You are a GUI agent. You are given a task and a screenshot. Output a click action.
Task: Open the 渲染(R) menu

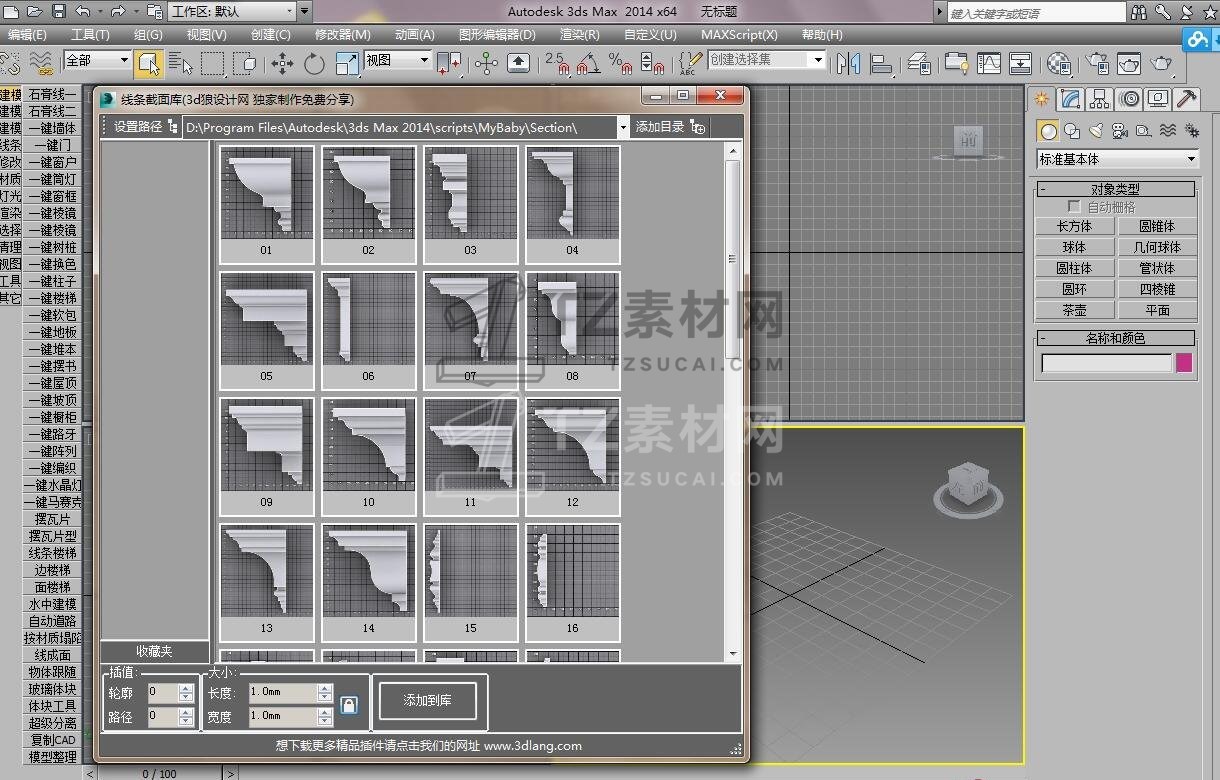[579, 34]
